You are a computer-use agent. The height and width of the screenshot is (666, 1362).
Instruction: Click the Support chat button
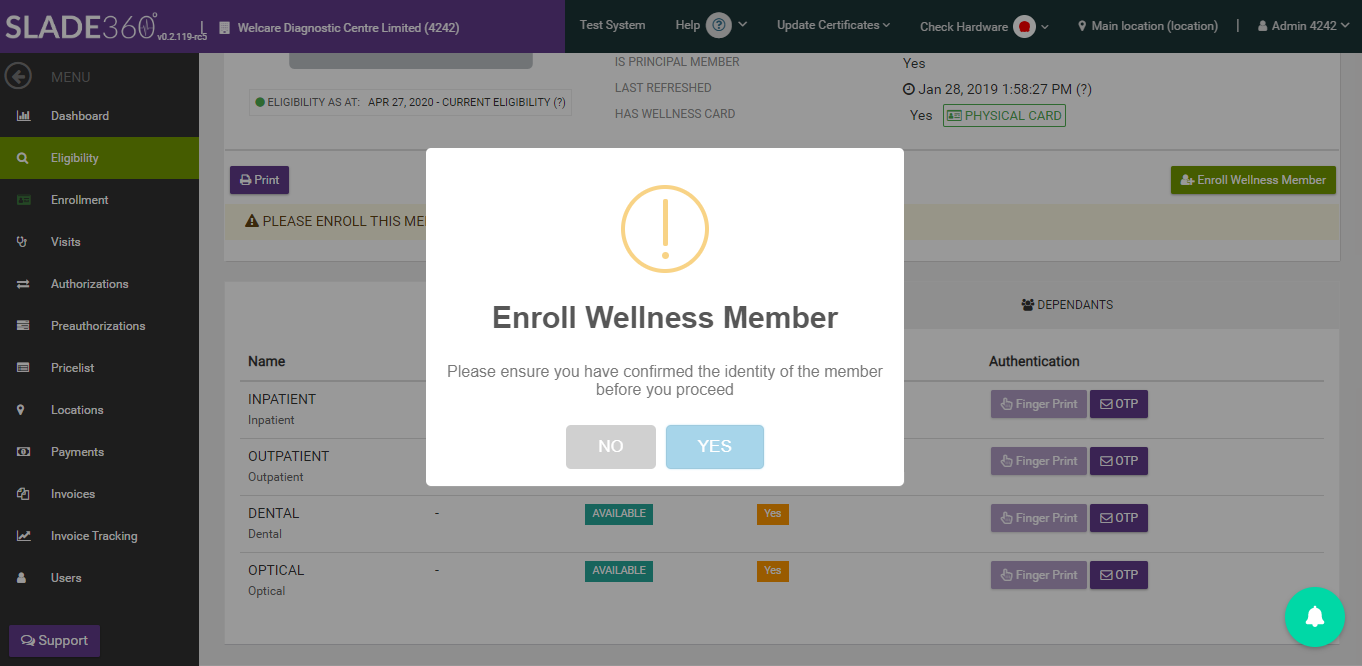click(x=55, y=641)
